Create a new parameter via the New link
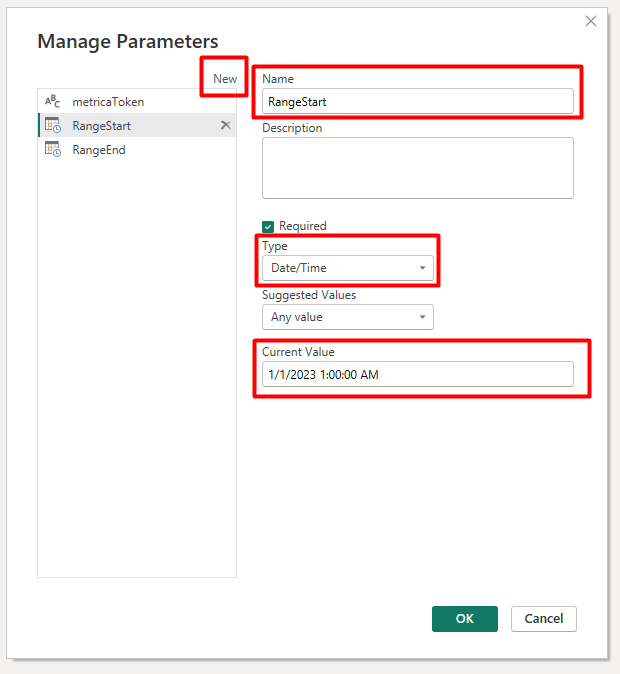The image size is (620, 674). click(225, 79)
